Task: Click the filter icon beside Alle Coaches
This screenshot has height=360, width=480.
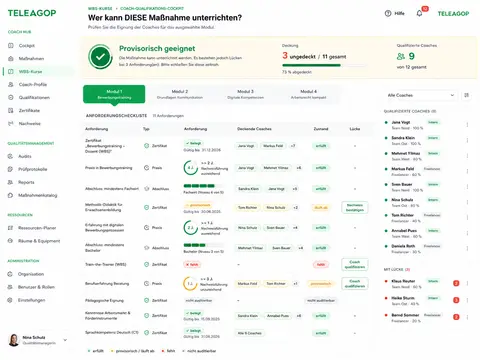Action: click(x=467, y=95)
